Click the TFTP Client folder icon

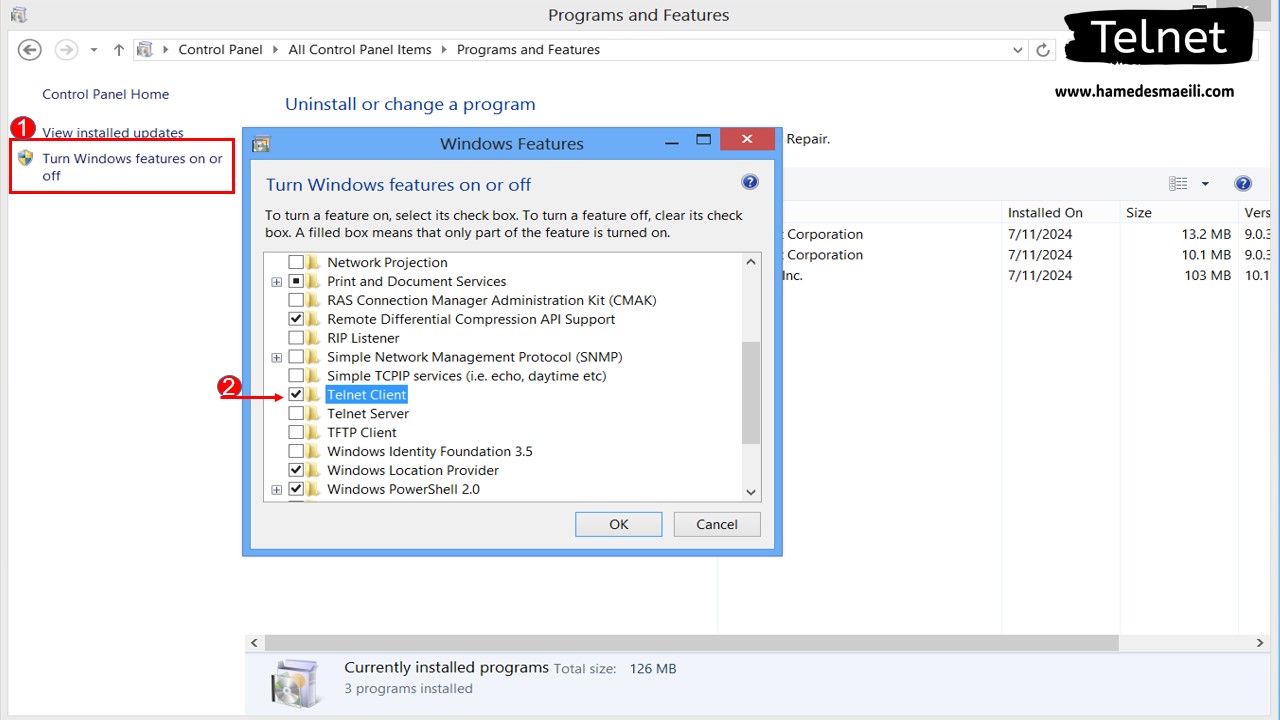click(314, 432)
